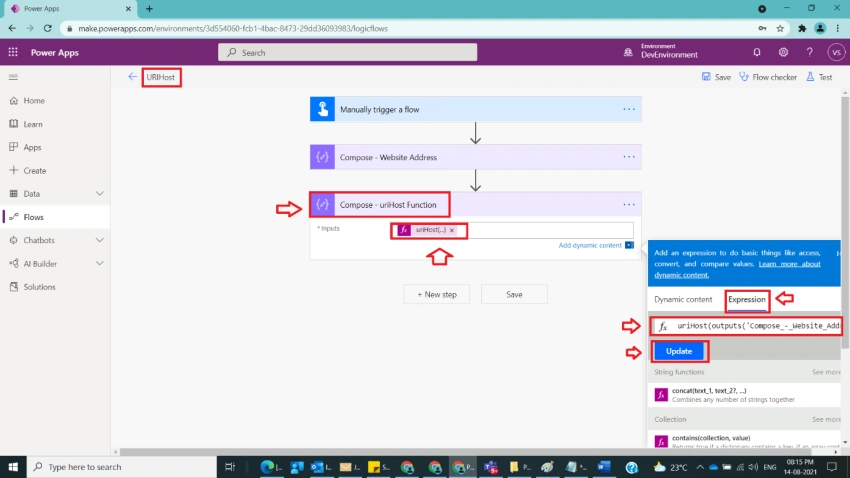Click the URIHost flow name
Image resolution: width=850 pixels, height=478 pixels.
click(x=160, y=77)
